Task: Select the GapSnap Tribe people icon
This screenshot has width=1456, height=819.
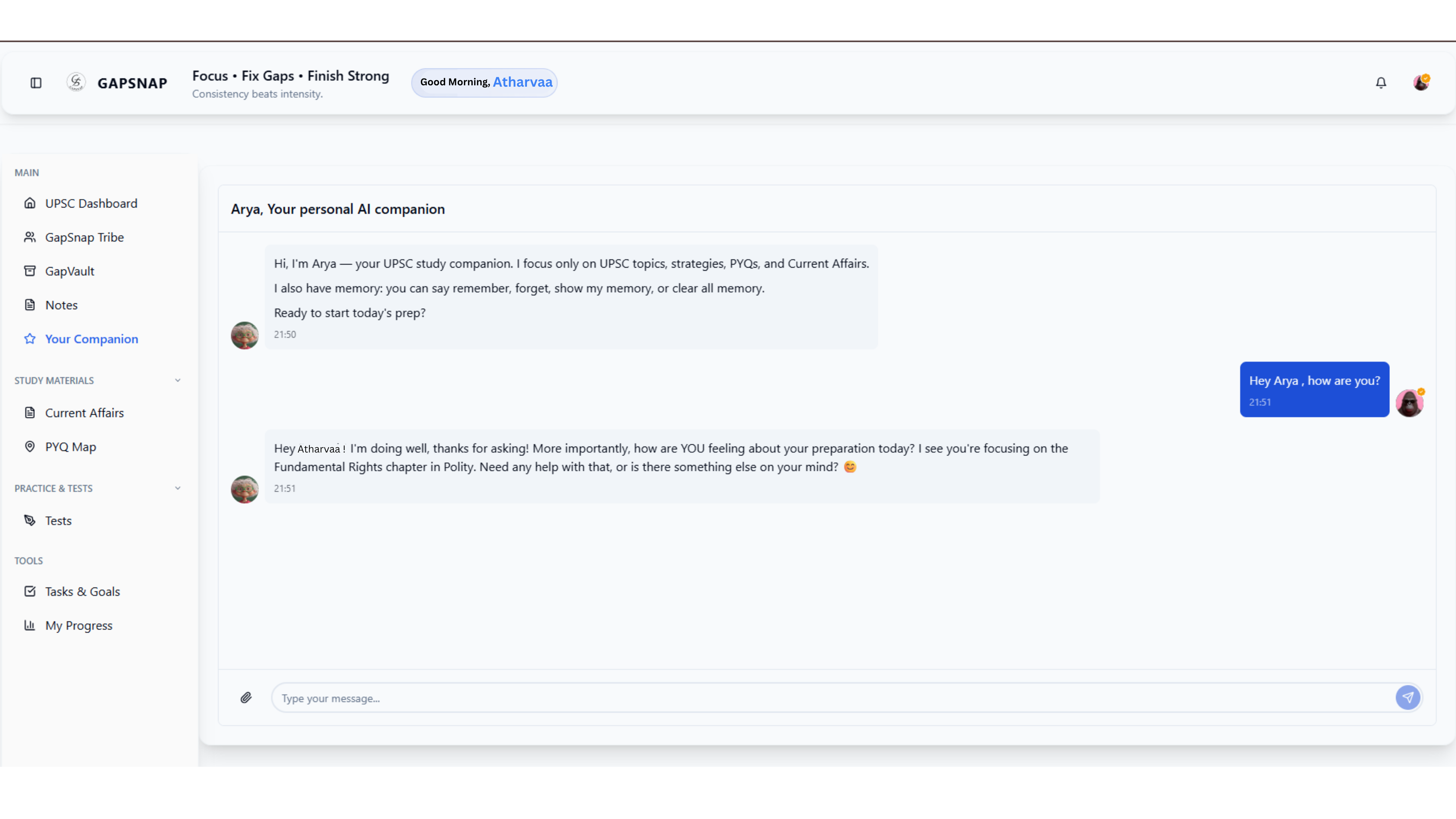Action: (x=30, y=237)
